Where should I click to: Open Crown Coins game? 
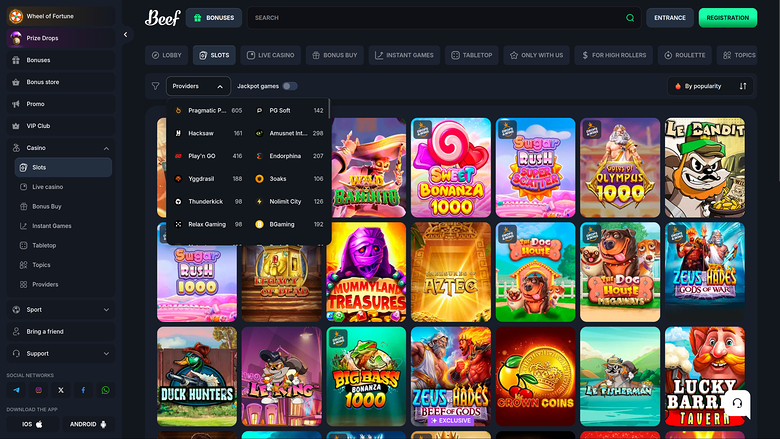click(535, 376)
